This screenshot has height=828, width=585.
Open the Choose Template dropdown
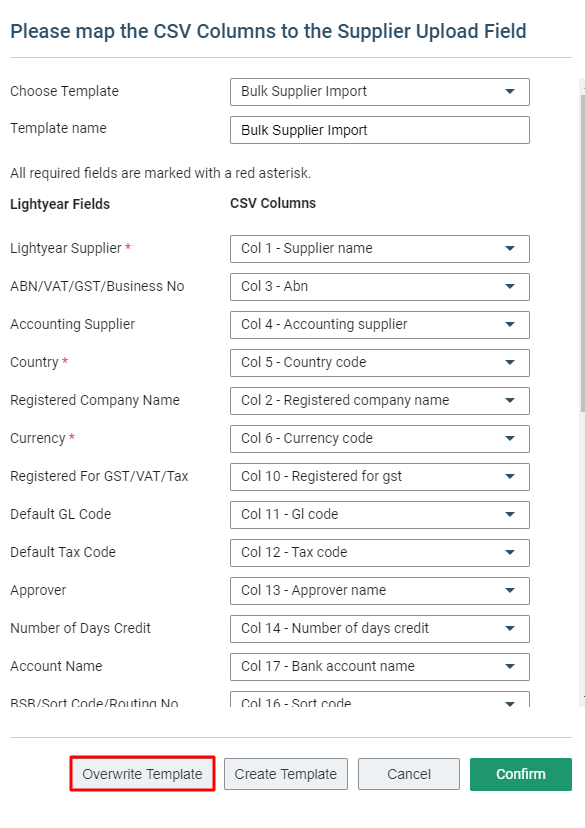[380, 92]
